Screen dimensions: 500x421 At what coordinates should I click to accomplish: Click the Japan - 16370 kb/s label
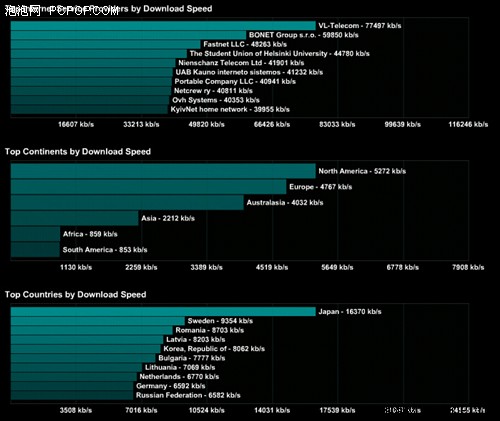pos(350,312)
